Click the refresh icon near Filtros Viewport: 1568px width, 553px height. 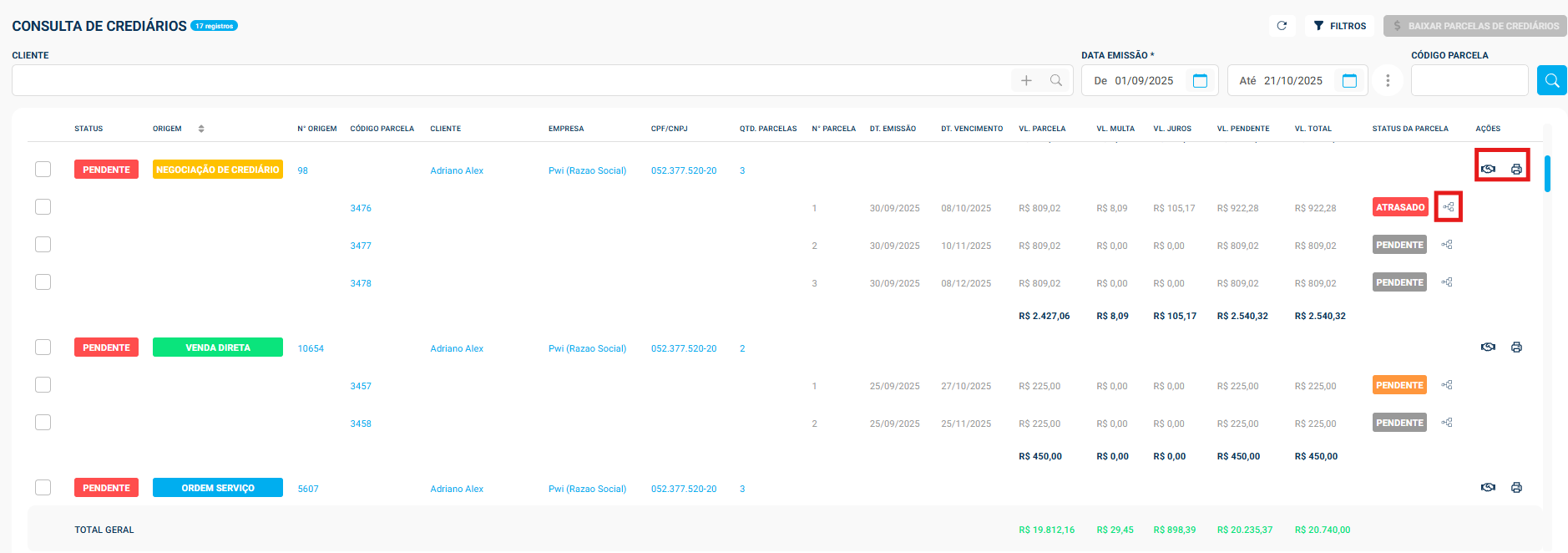coord(1282,26)
